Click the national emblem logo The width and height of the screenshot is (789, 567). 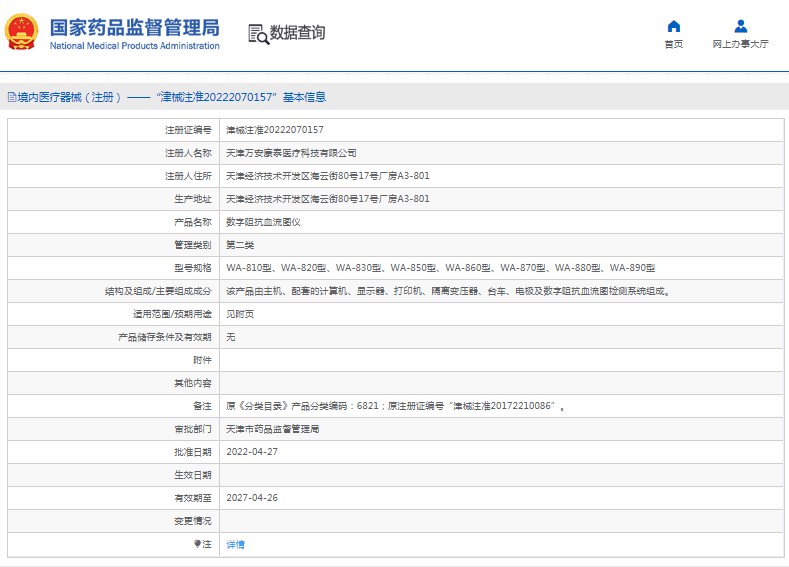pos(21,32)
